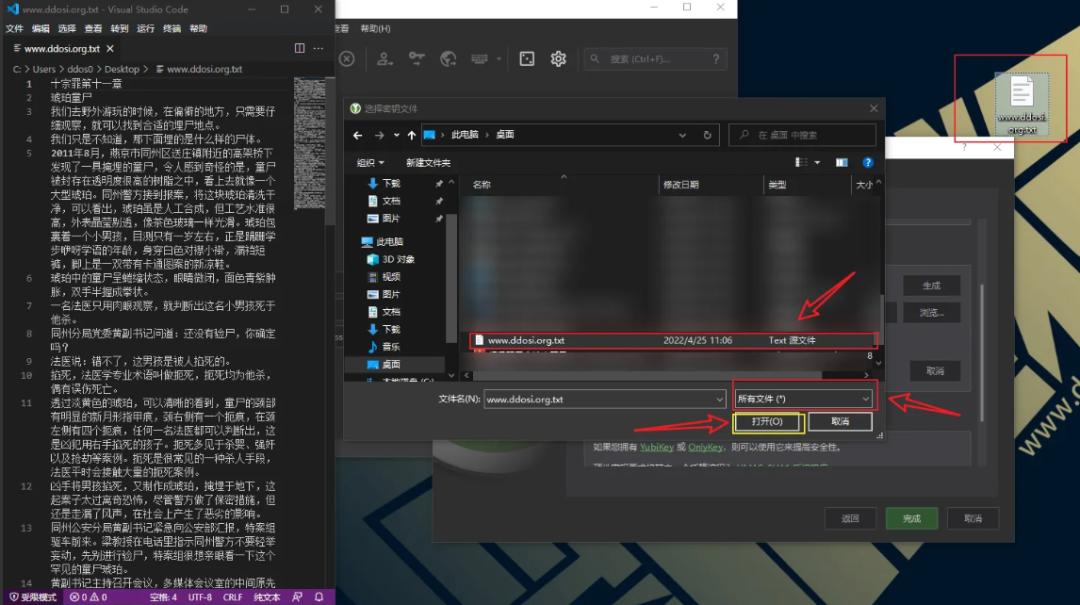Click the green 完成 button

click(912, 518)
